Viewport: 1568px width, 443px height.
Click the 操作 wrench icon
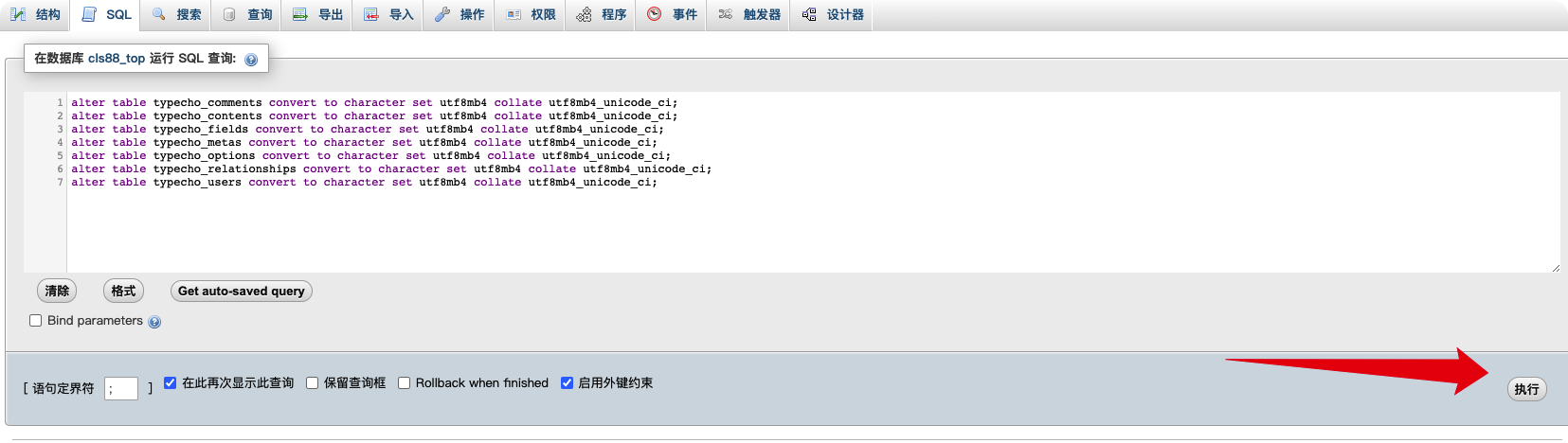click(x=442, y=14)
